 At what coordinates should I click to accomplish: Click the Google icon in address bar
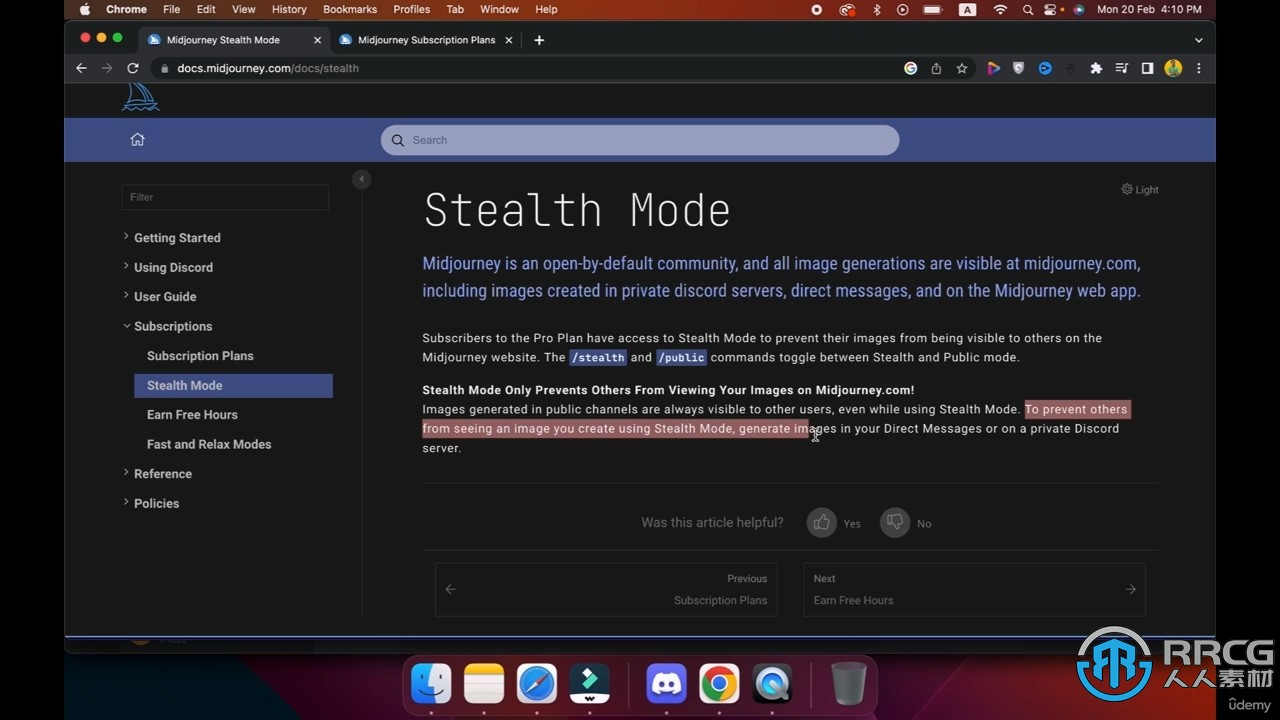click(910, 68)
